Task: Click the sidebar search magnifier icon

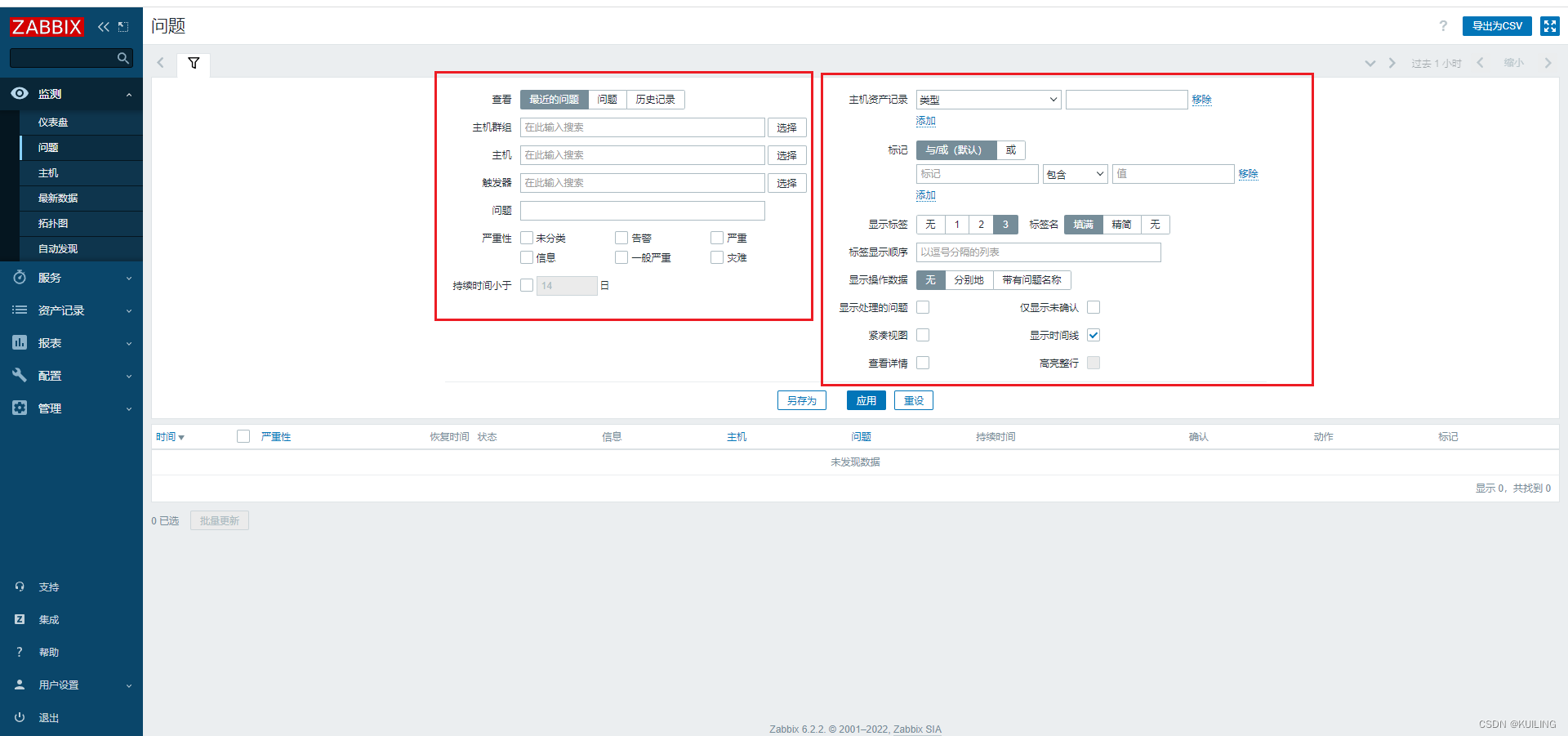Action: (123, 58)
